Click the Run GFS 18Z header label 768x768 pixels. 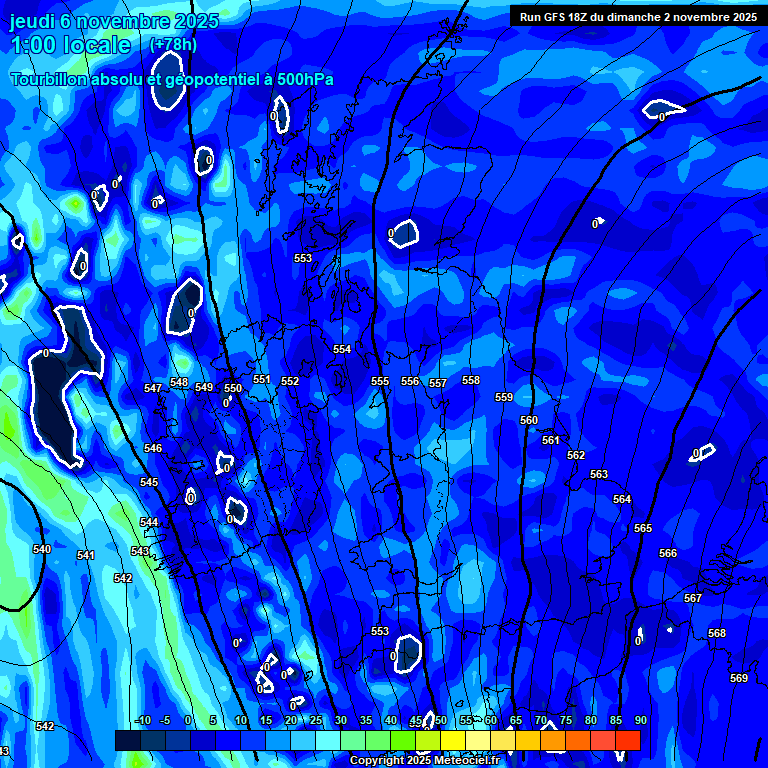pyautogui.click(x=637, y=16)
